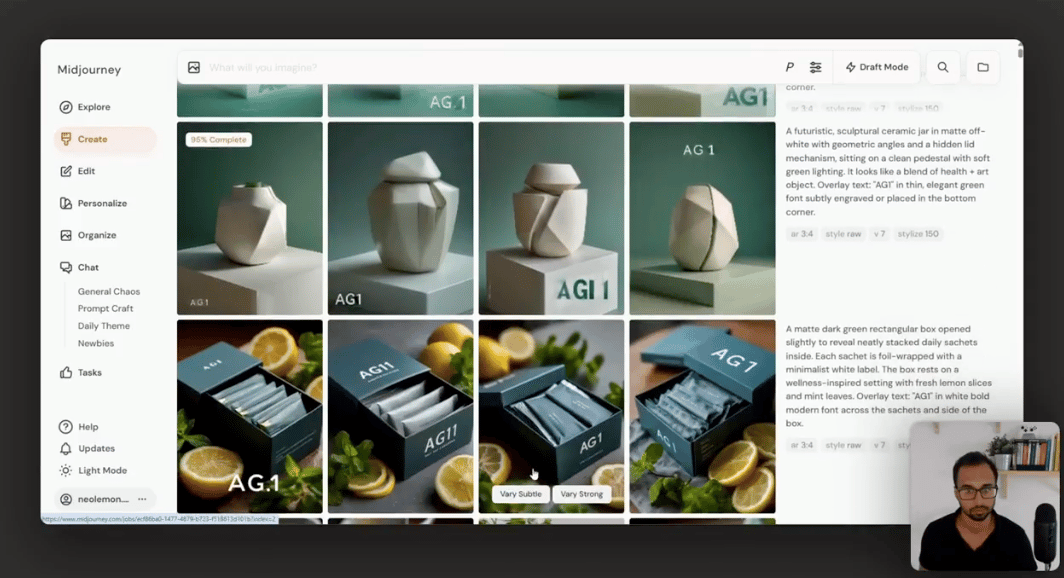The width and height of the screenshot is (1064, 578).
Task: Click the Tasks thumbs-up icon
Action: click(66, 372)
